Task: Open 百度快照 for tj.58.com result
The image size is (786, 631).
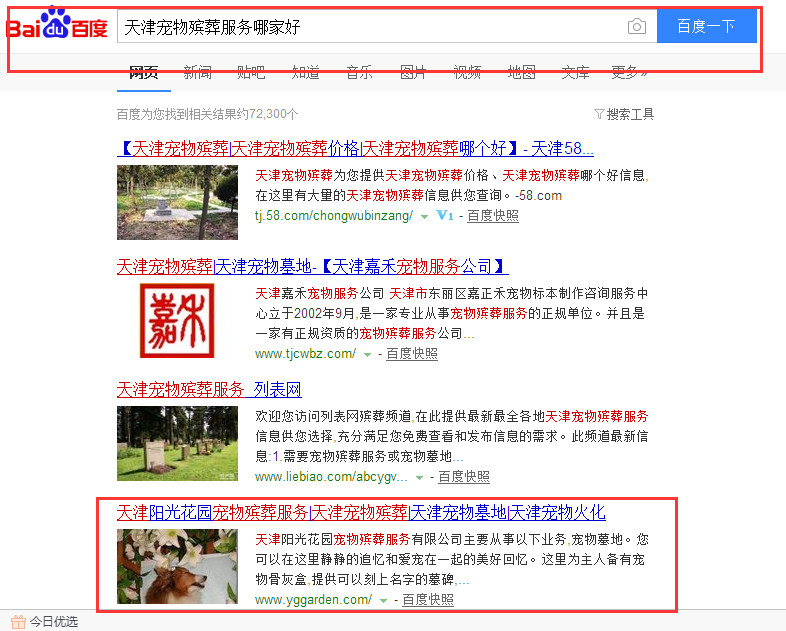Action: click(x=493, y=216)
